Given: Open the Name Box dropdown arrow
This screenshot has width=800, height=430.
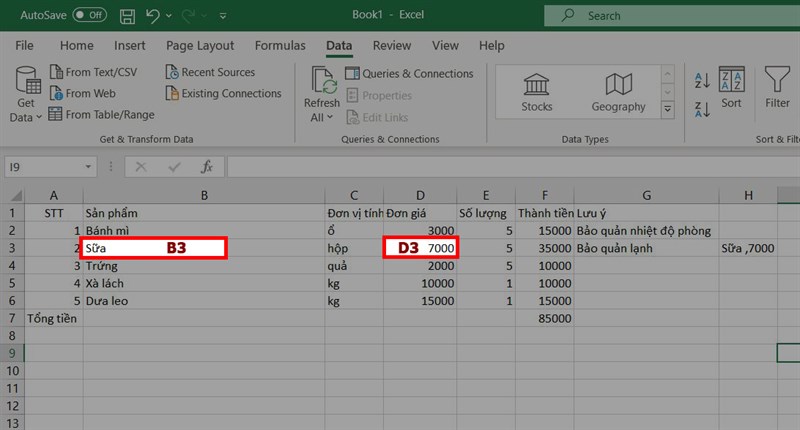Looking at the screenshot, I should pos(88,167).
